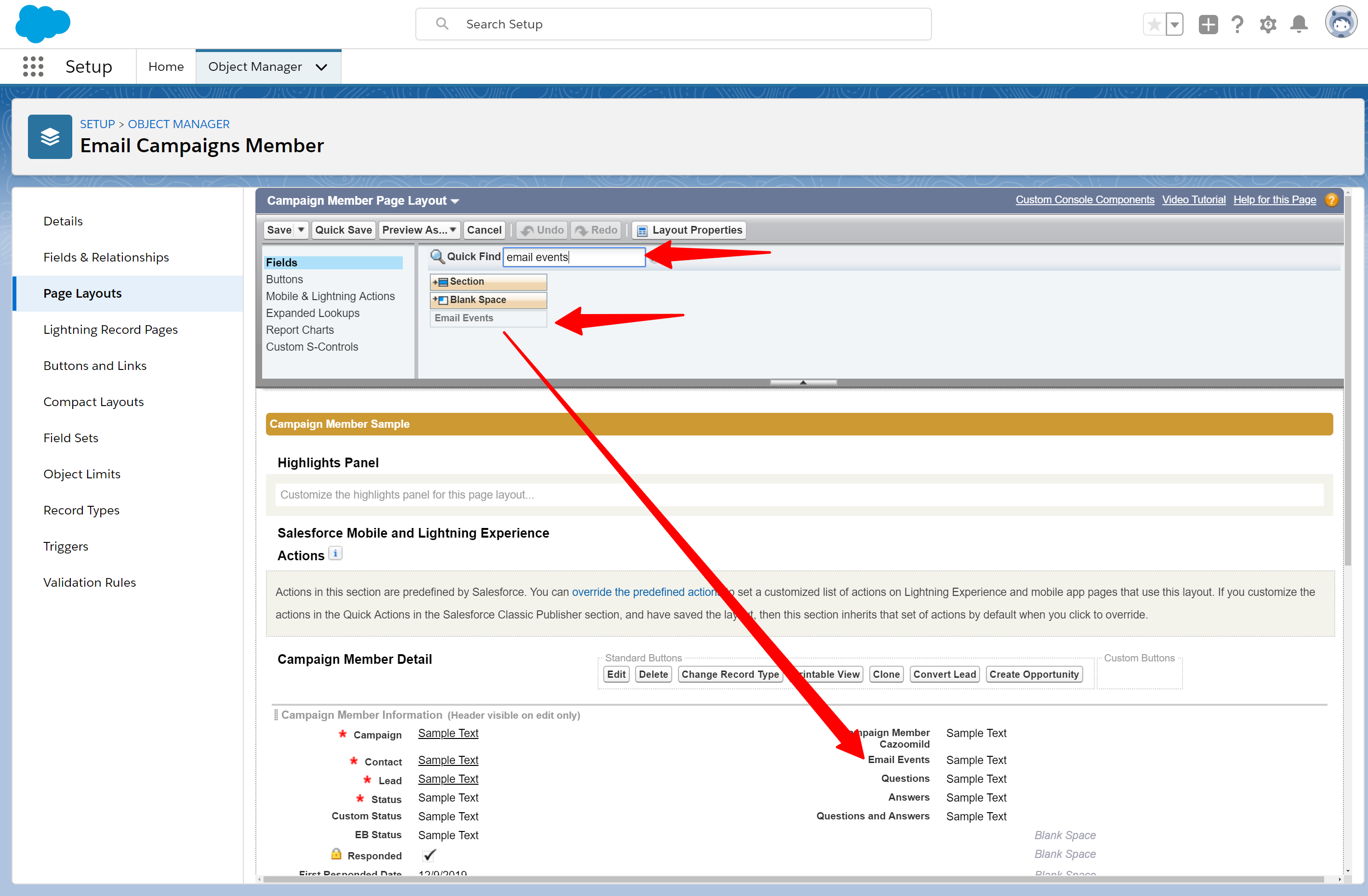Image resolution: width=1368 pixels, height=896 pixels.
Task: Click the OBJECT MANAGER breadcrumb link
Action: point(179,124)
